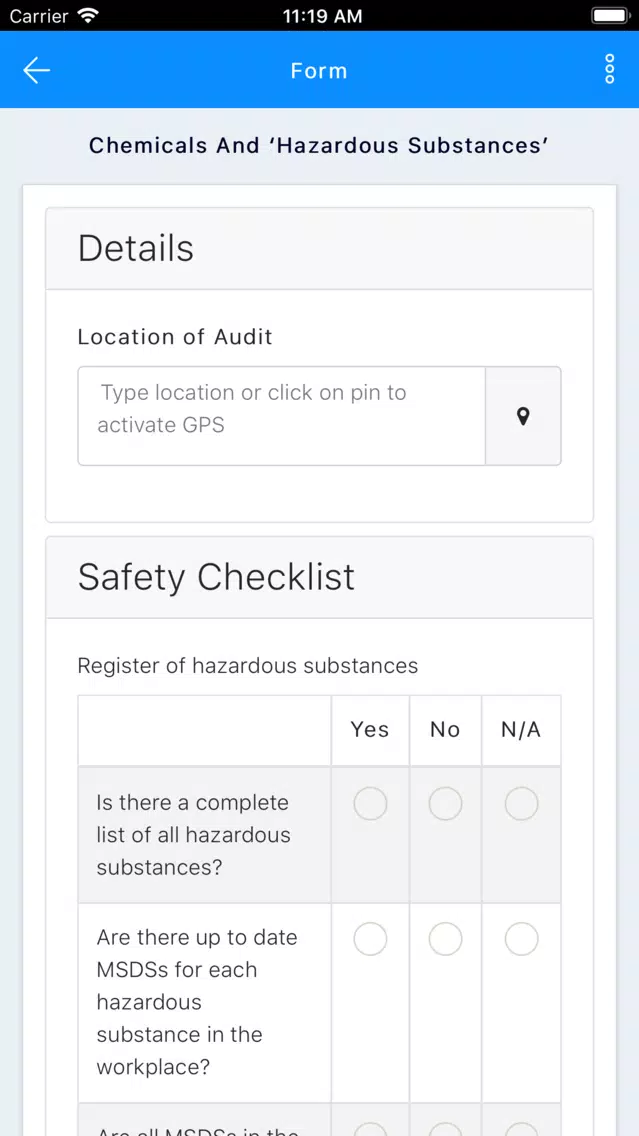The width and height of the screenshot is (639, 1136).
Task: Tap the Register of hazardous substances label
Action: [248, 666]
